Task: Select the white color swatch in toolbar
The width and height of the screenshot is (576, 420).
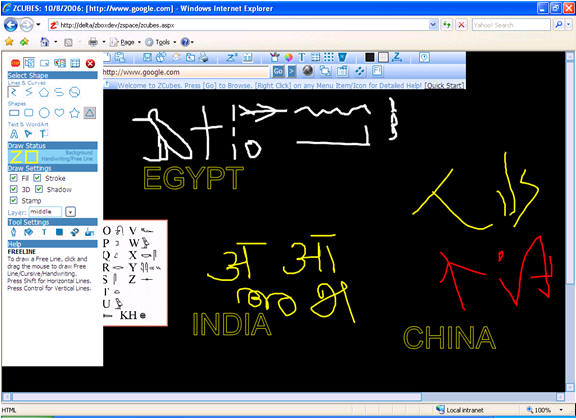Action: [383, 57]
